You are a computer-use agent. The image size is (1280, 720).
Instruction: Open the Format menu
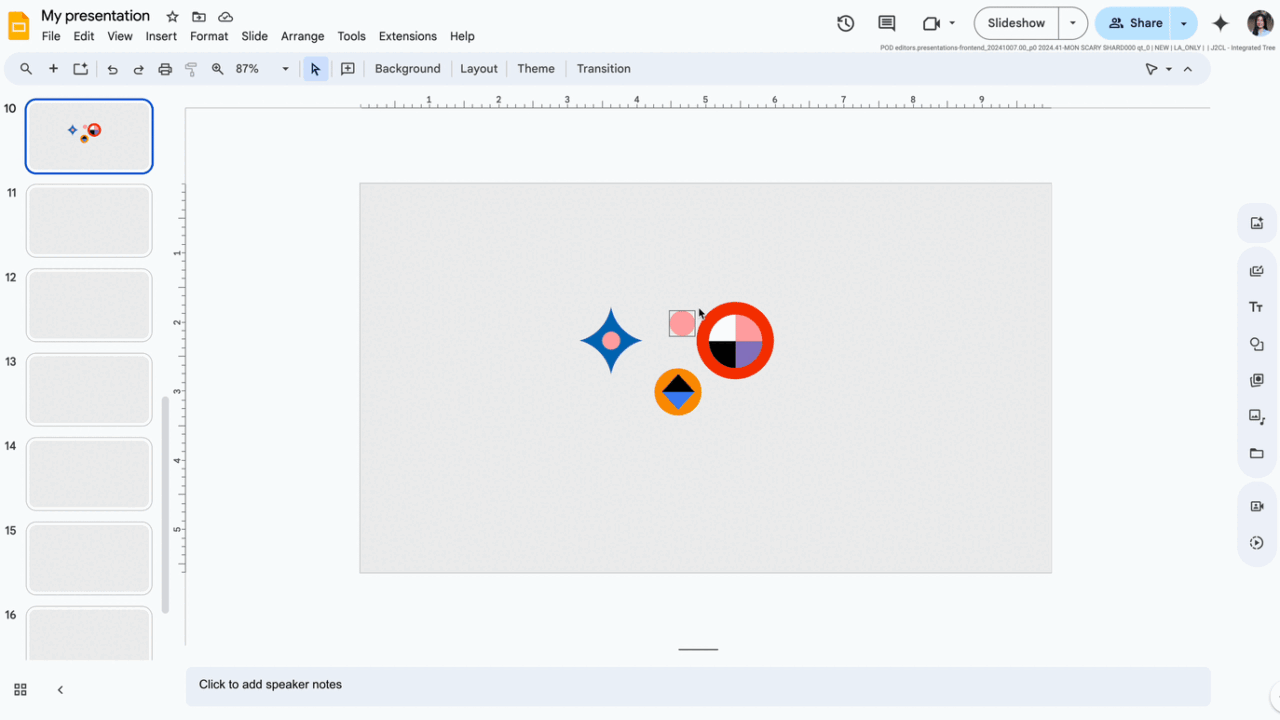pyautogui.click(x=209, y=36)
